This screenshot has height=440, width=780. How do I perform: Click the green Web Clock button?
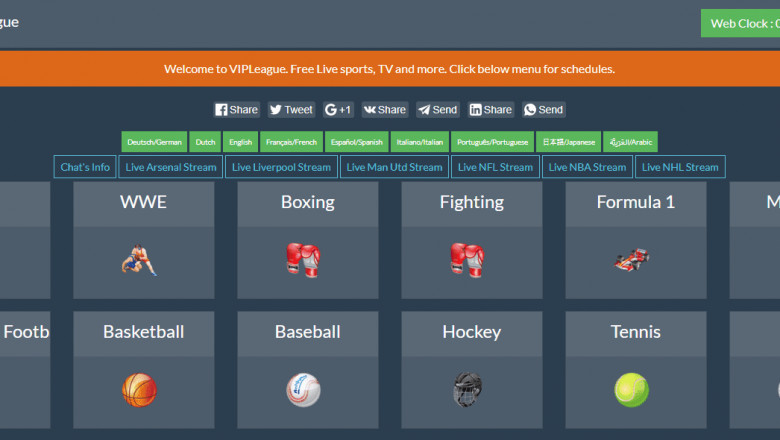point(741,23)
